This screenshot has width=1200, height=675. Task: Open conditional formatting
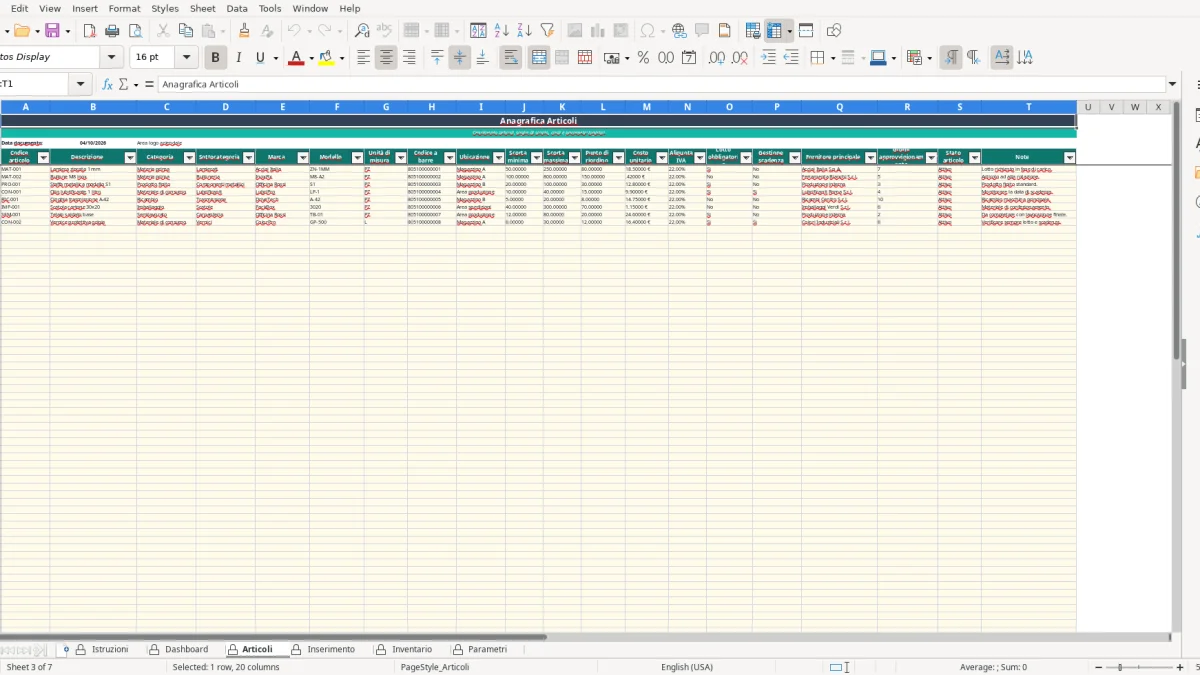coord(913,58)
